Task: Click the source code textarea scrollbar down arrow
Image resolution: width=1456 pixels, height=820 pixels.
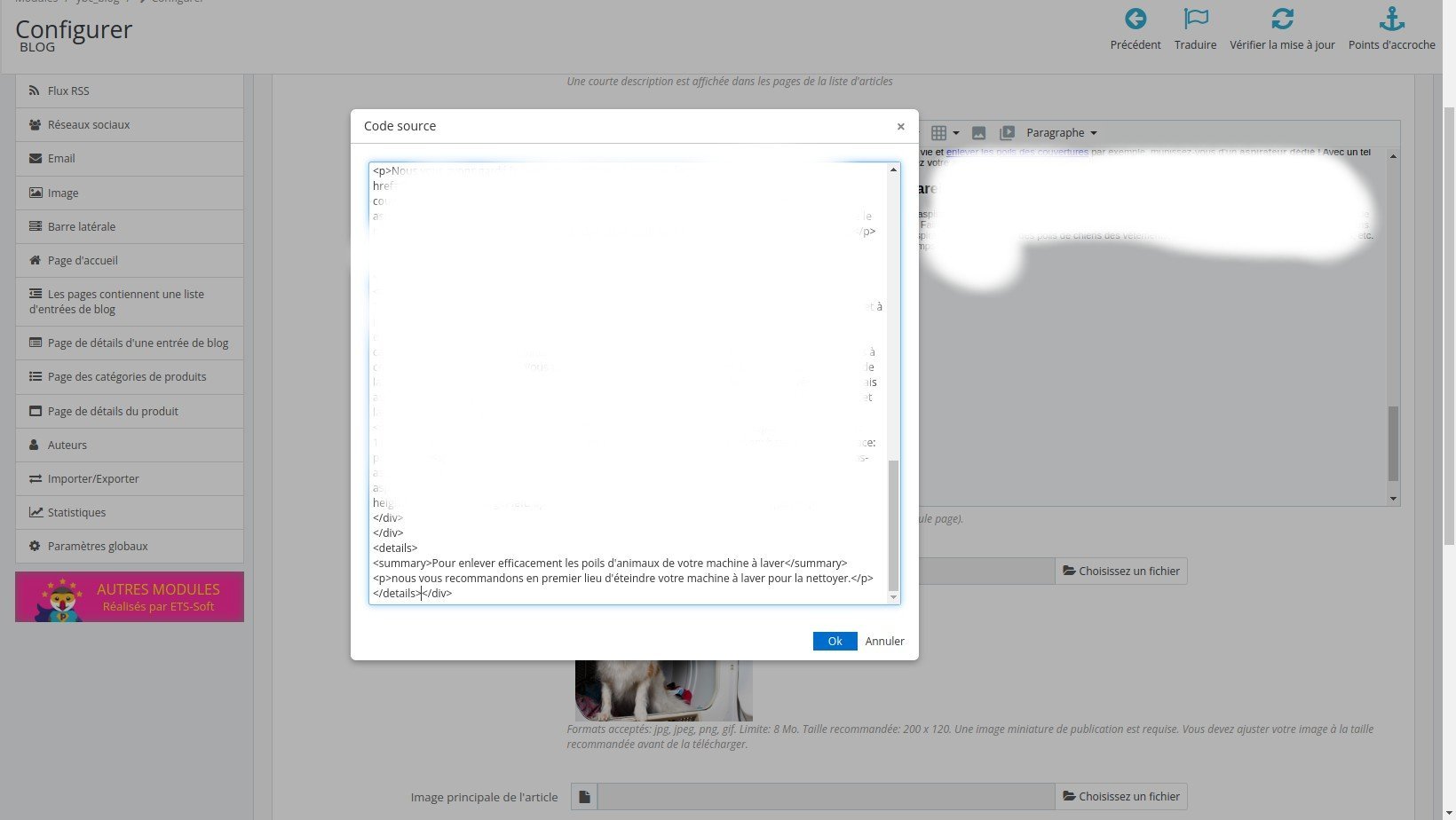Action: pos(893,597)
